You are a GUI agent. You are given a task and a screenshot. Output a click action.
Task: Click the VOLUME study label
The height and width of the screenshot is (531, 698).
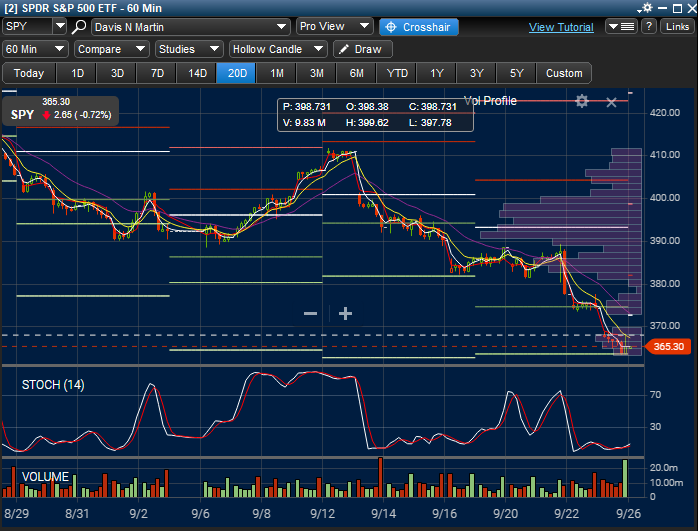tap(45, 477)
